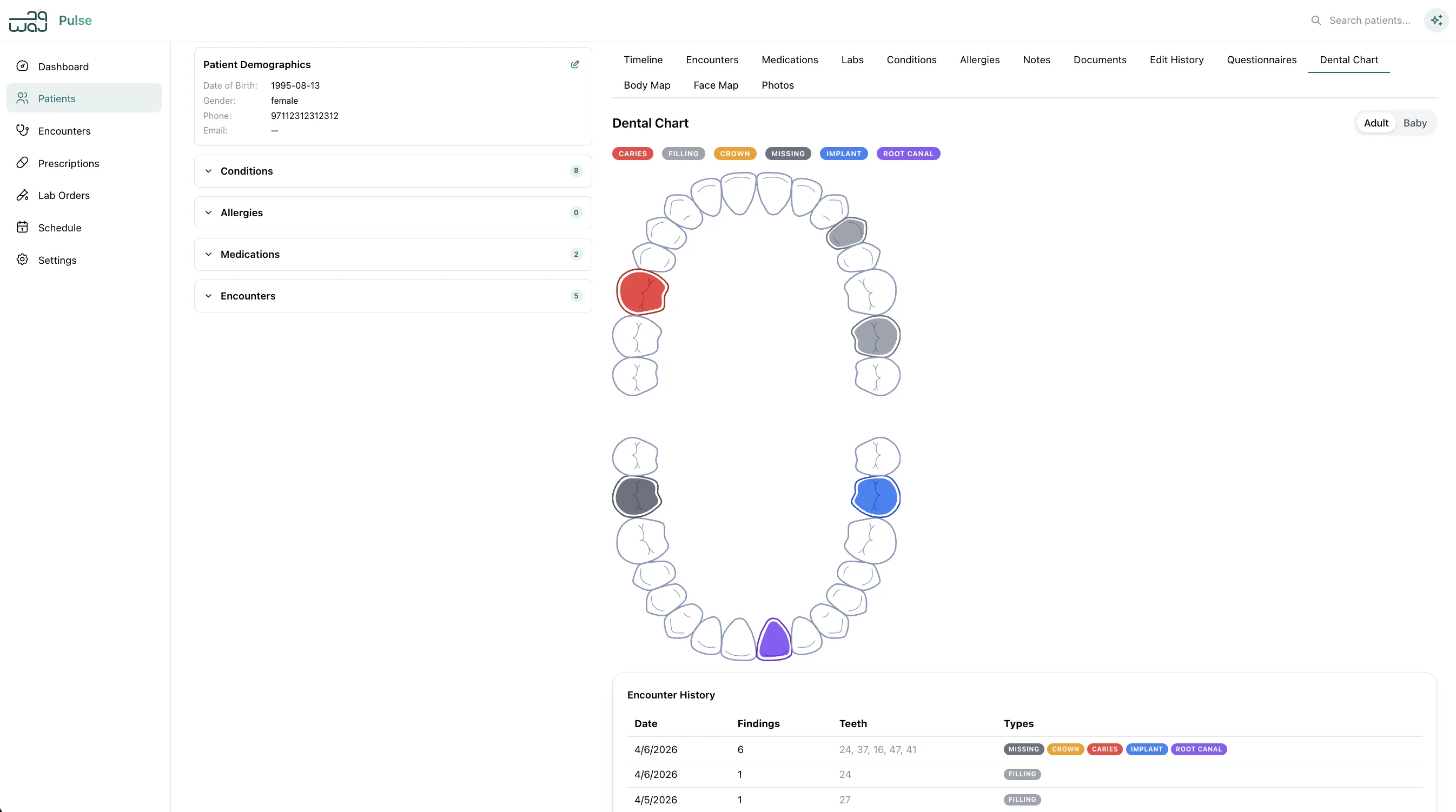The width and height of the screenshot is (1456, 812).
Task: Open the Body Map tab
Action: (647, 85)
